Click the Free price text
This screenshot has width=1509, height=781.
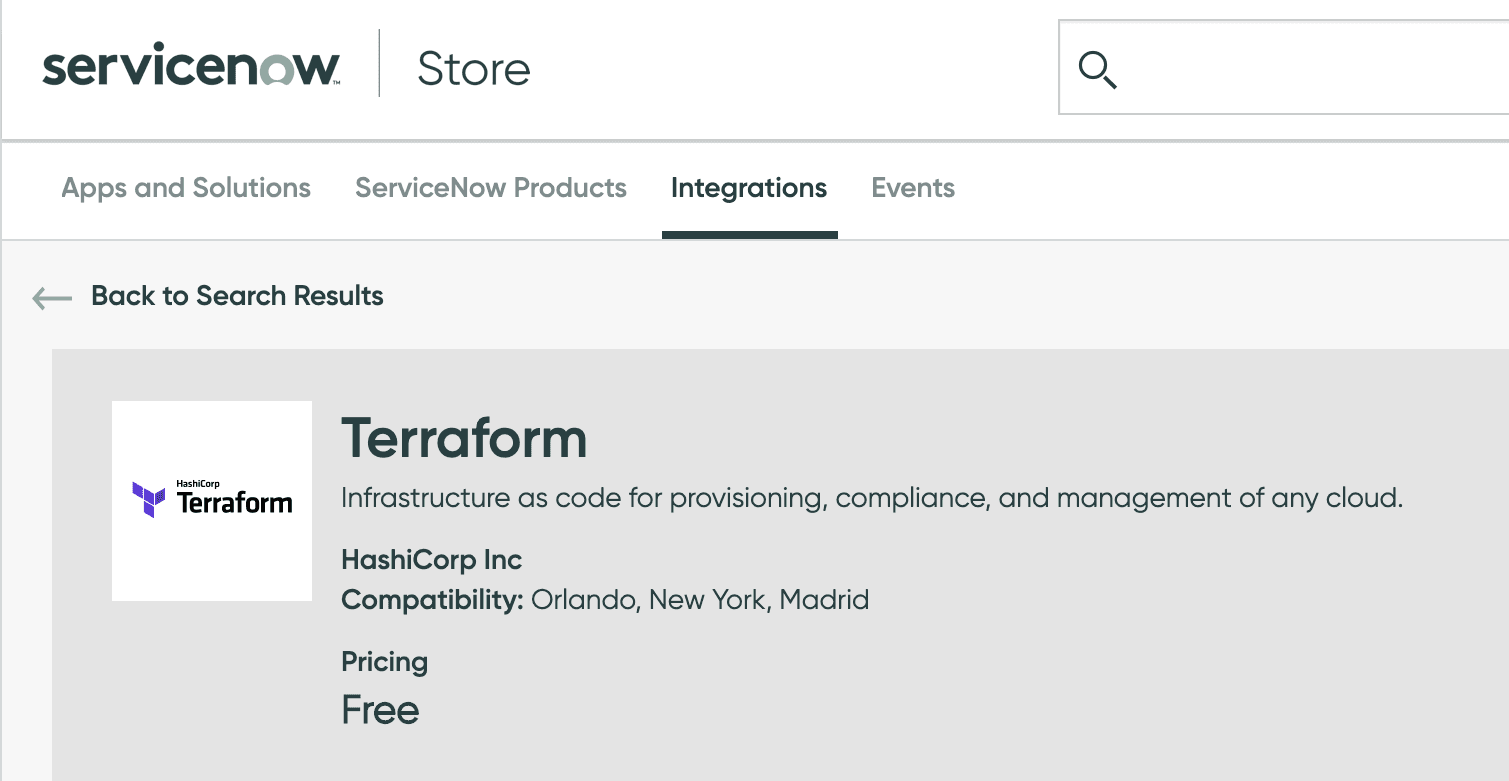point(380,710)
